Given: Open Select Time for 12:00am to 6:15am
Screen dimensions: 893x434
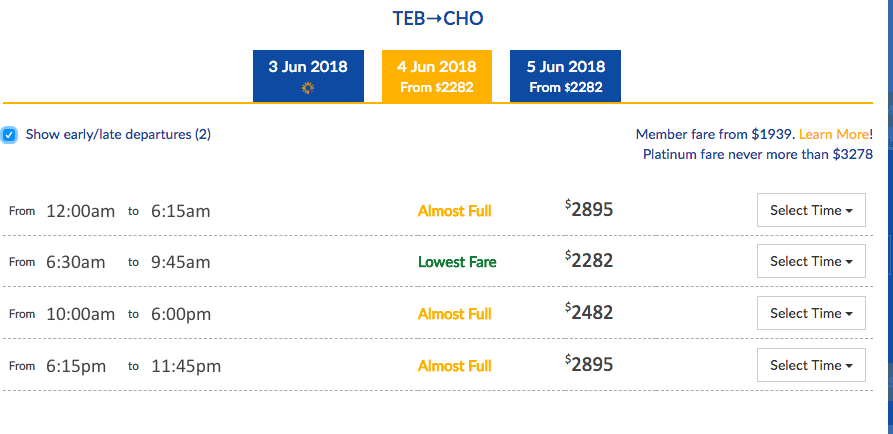Looking at the screenshot, I should [811, 210].
